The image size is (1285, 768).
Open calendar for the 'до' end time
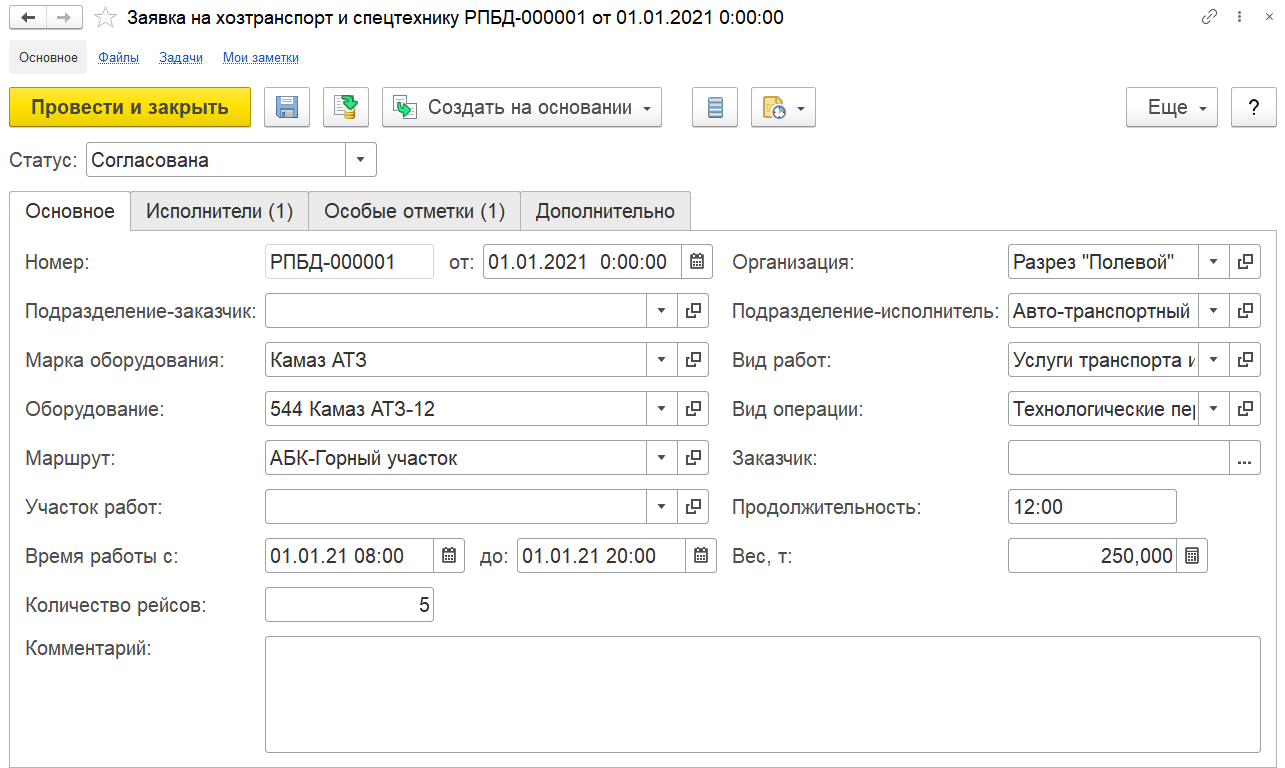coord(702,556)
